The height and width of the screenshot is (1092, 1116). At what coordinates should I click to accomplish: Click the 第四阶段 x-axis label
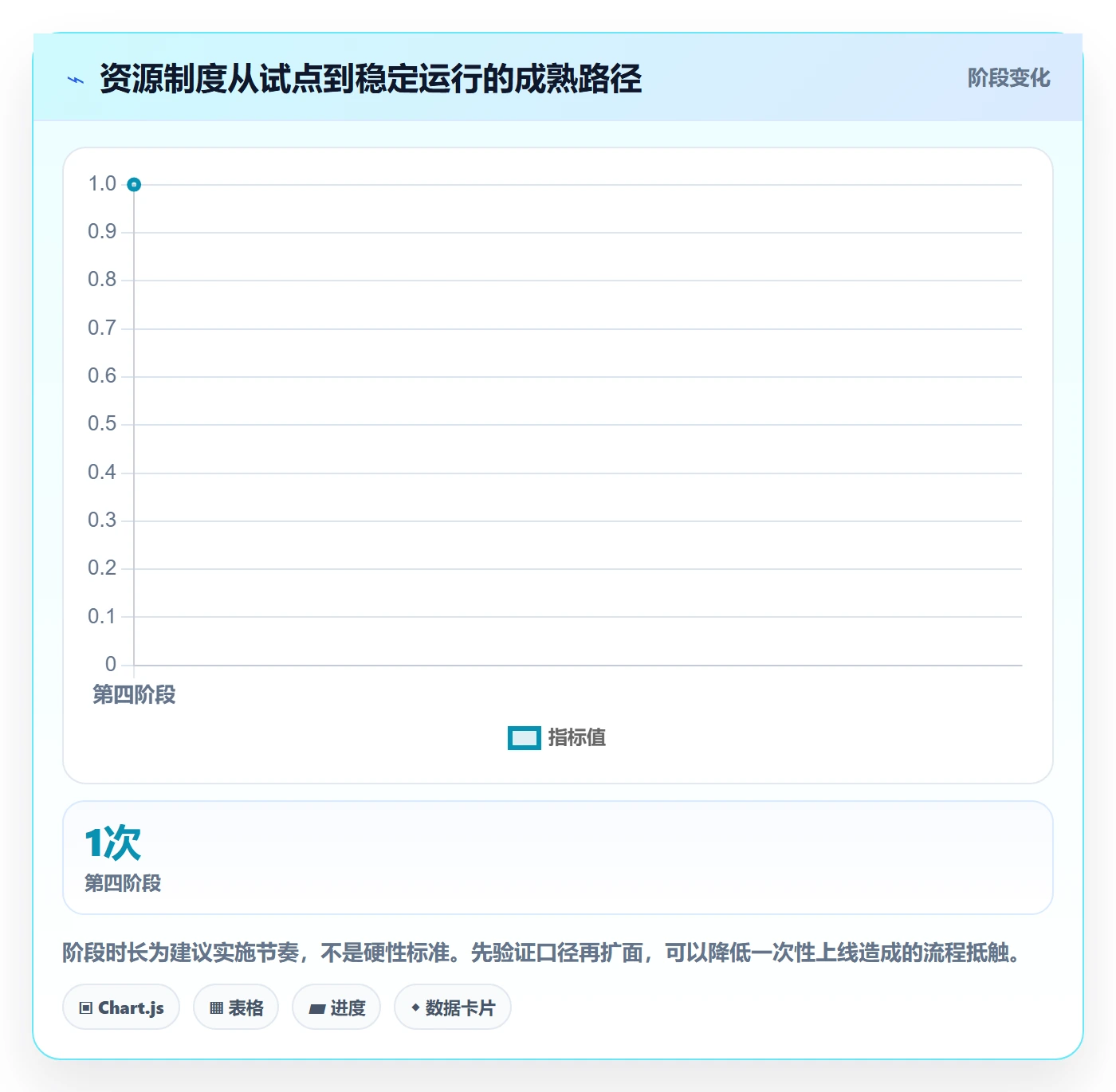click(134, 695)
